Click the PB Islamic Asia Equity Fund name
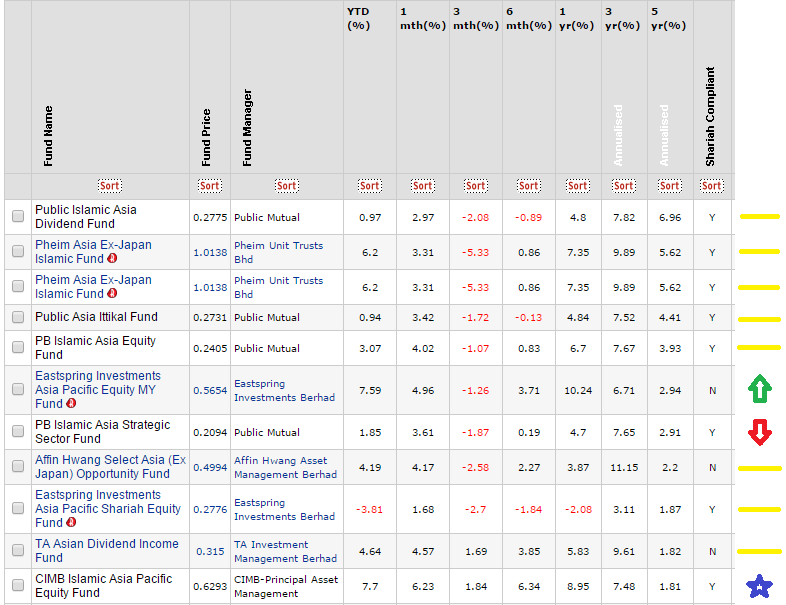Image resolution: width=786 pixels, height=605 pixels. coord(95,347)
